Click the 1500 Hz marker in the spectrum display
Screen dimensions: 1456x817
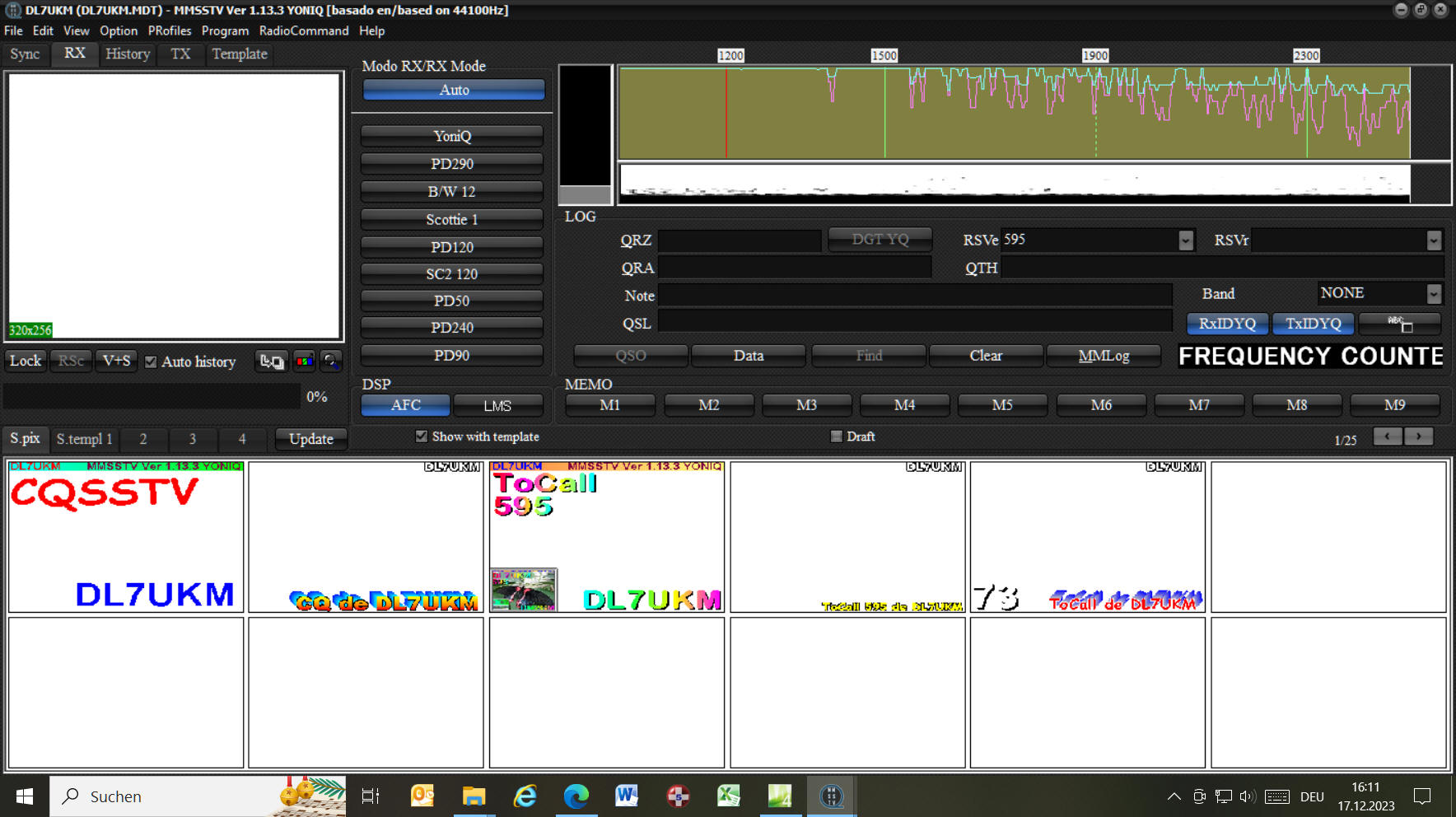tap(884, 55)
